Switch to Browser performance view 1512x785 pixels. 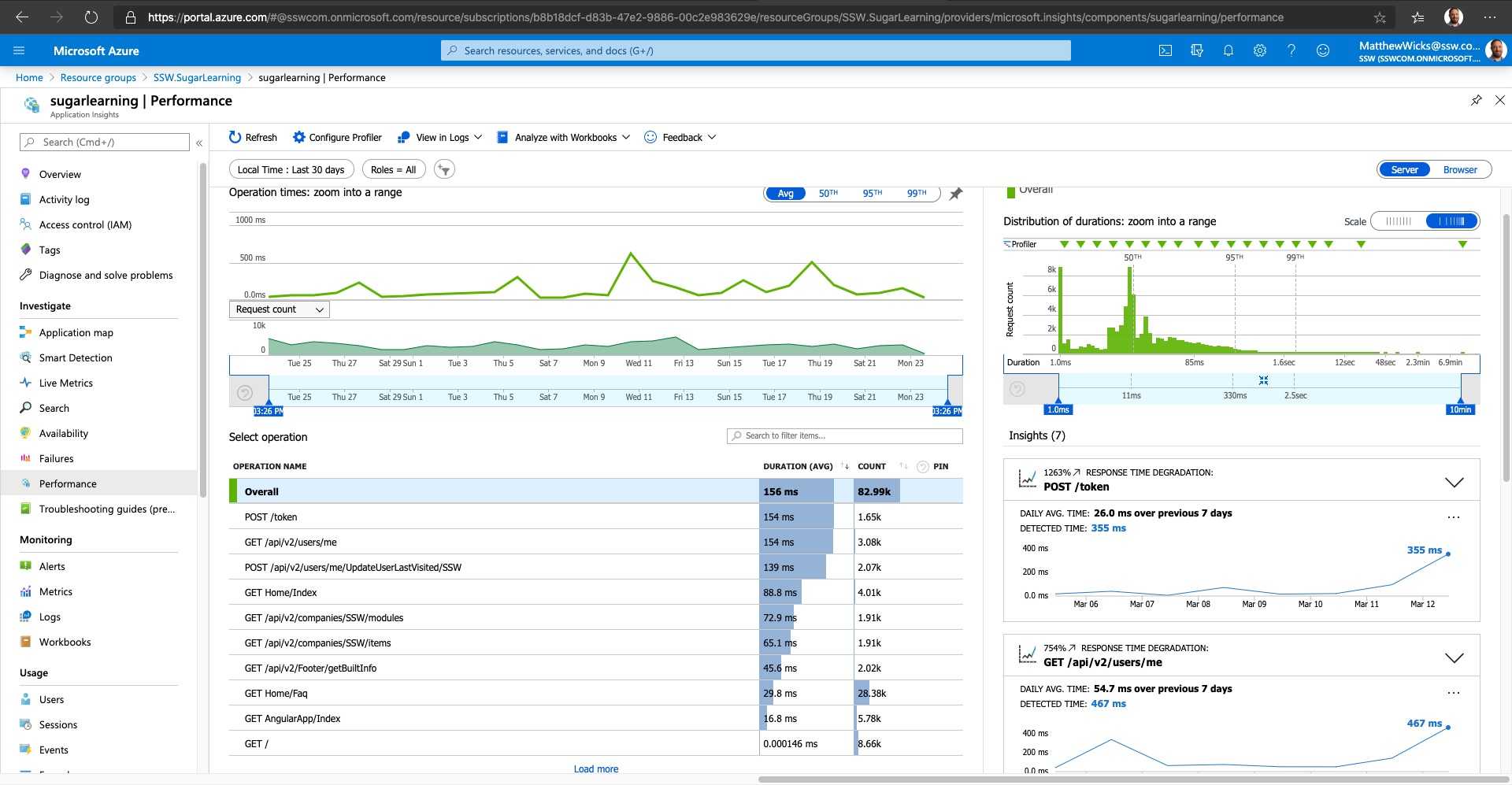coord(1459,170)
